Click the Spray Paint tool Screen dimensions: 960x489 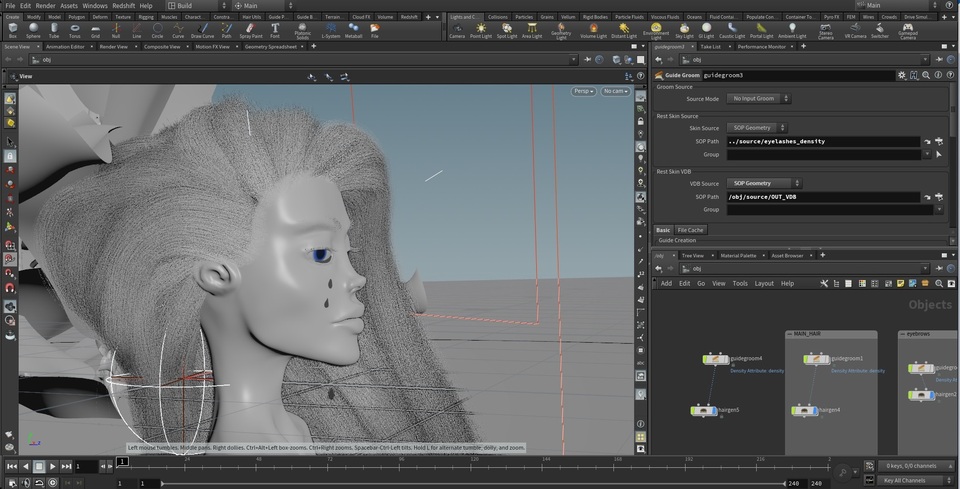(251, 30)
